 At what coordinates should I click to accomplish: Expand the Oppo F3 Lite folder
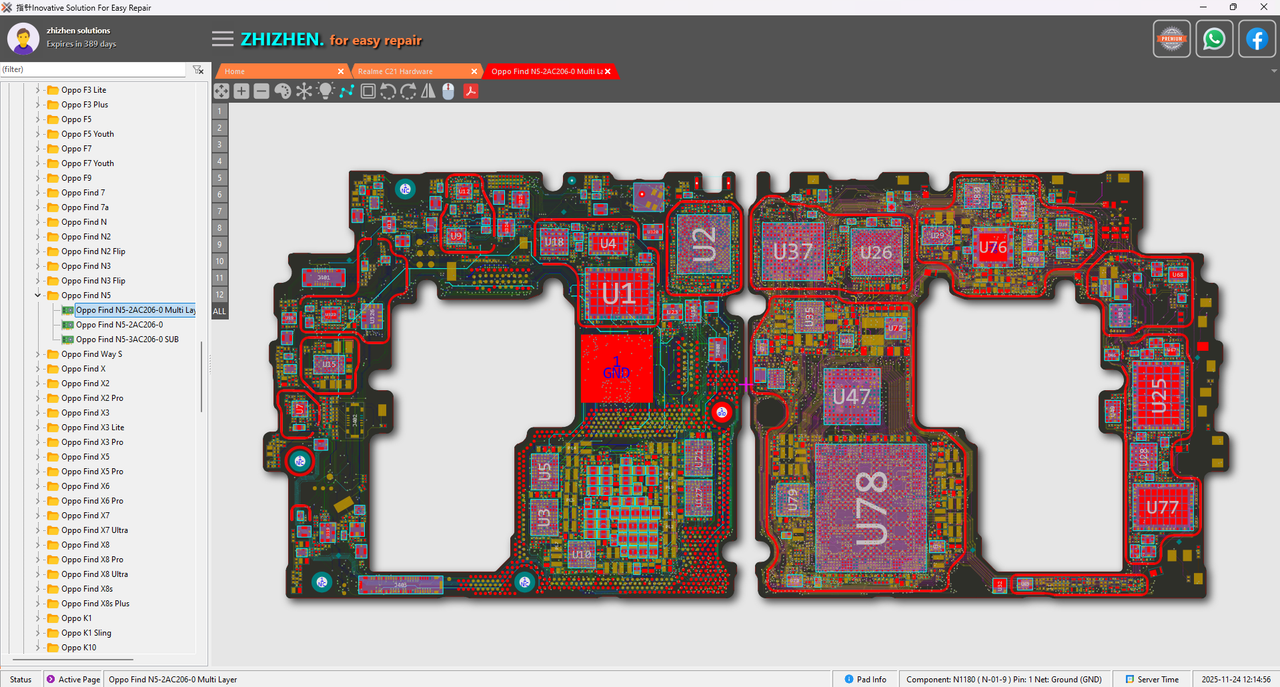[38, 90]
